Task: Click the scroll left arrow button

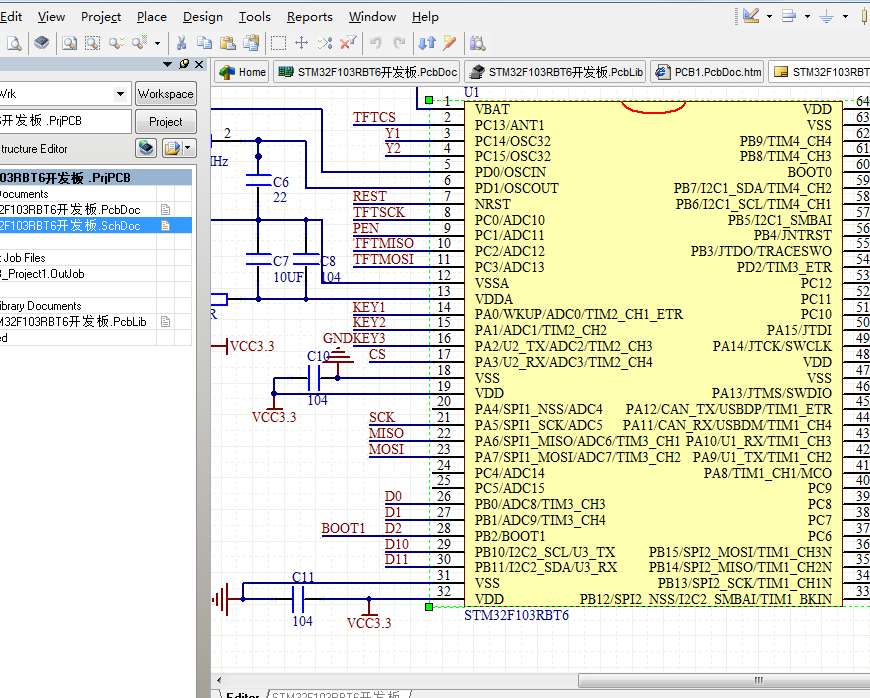Action: pyautogui.click(x=219, y=680)
